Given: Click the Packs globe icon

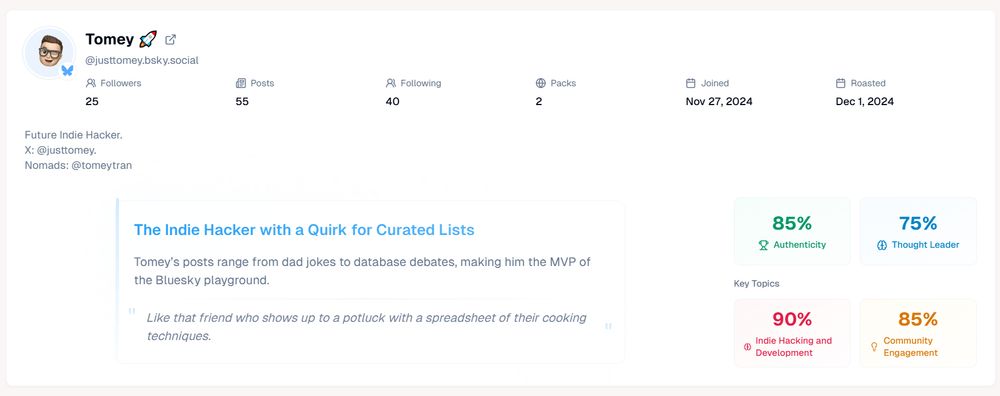Looking at the screenshot, I should (x=541, y=83).
